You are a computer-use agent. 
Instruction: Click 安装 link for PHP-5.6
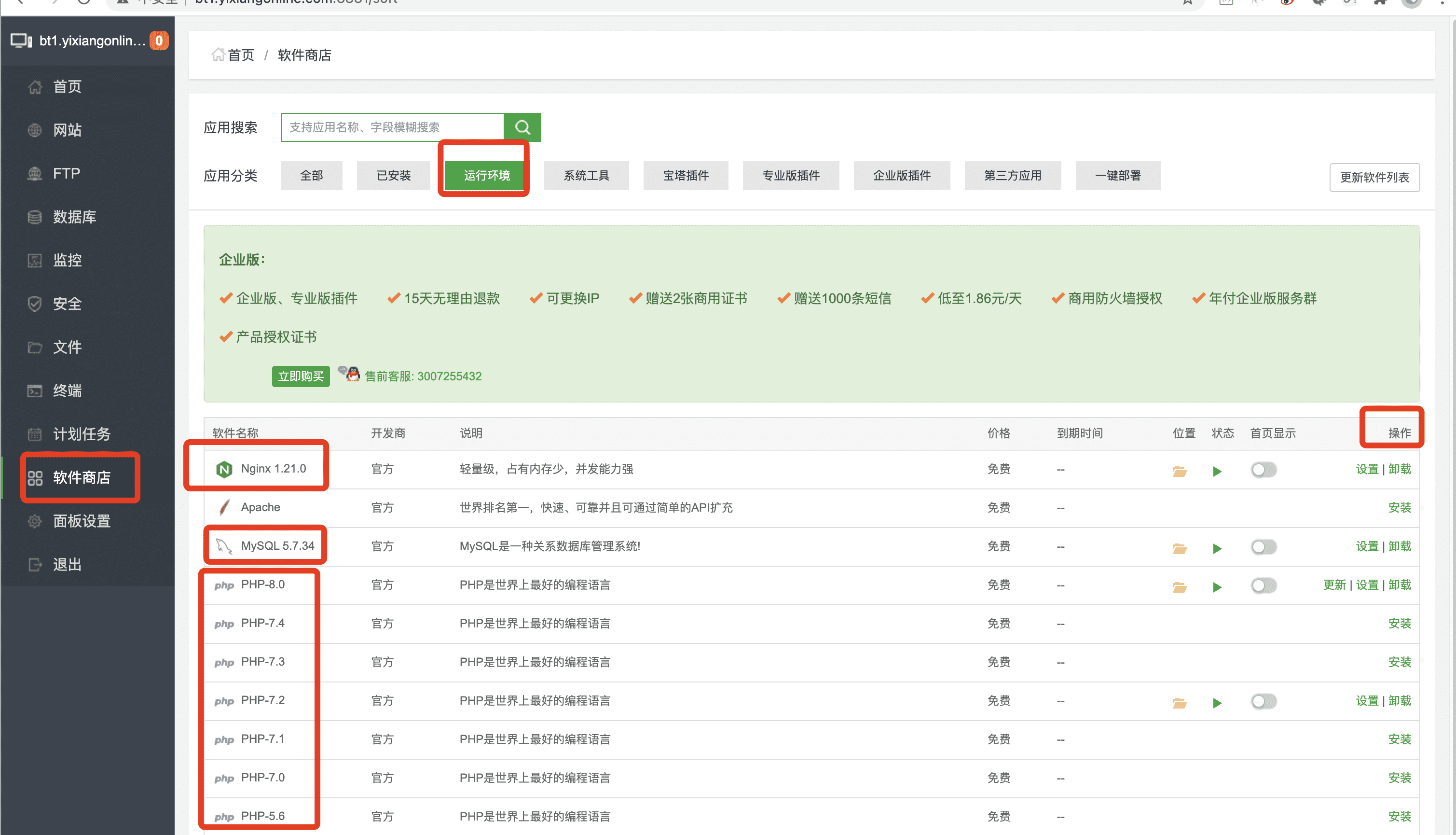coord(1400,816)
